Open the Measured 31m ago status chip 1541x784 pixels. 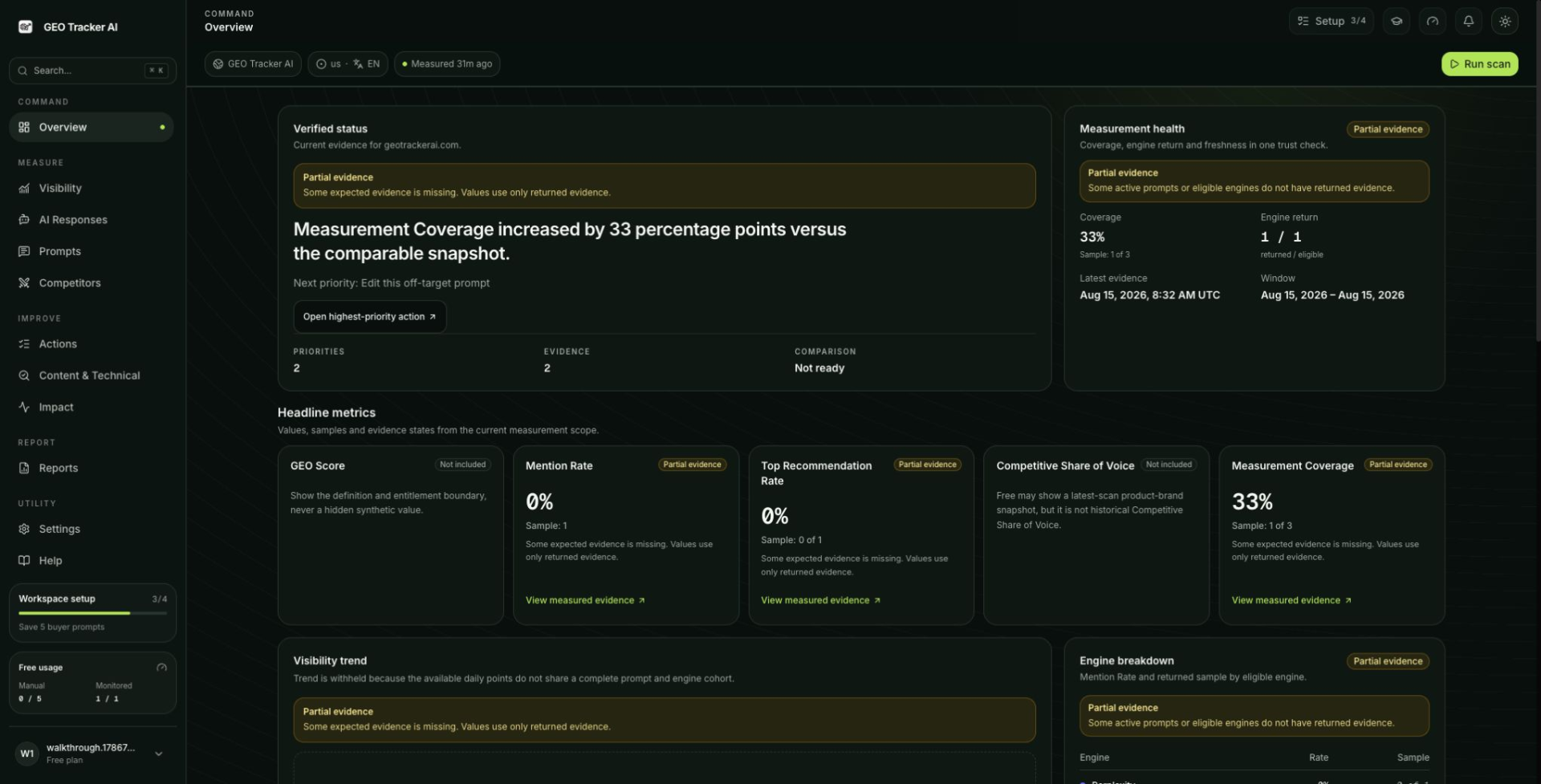click(447, 64)
